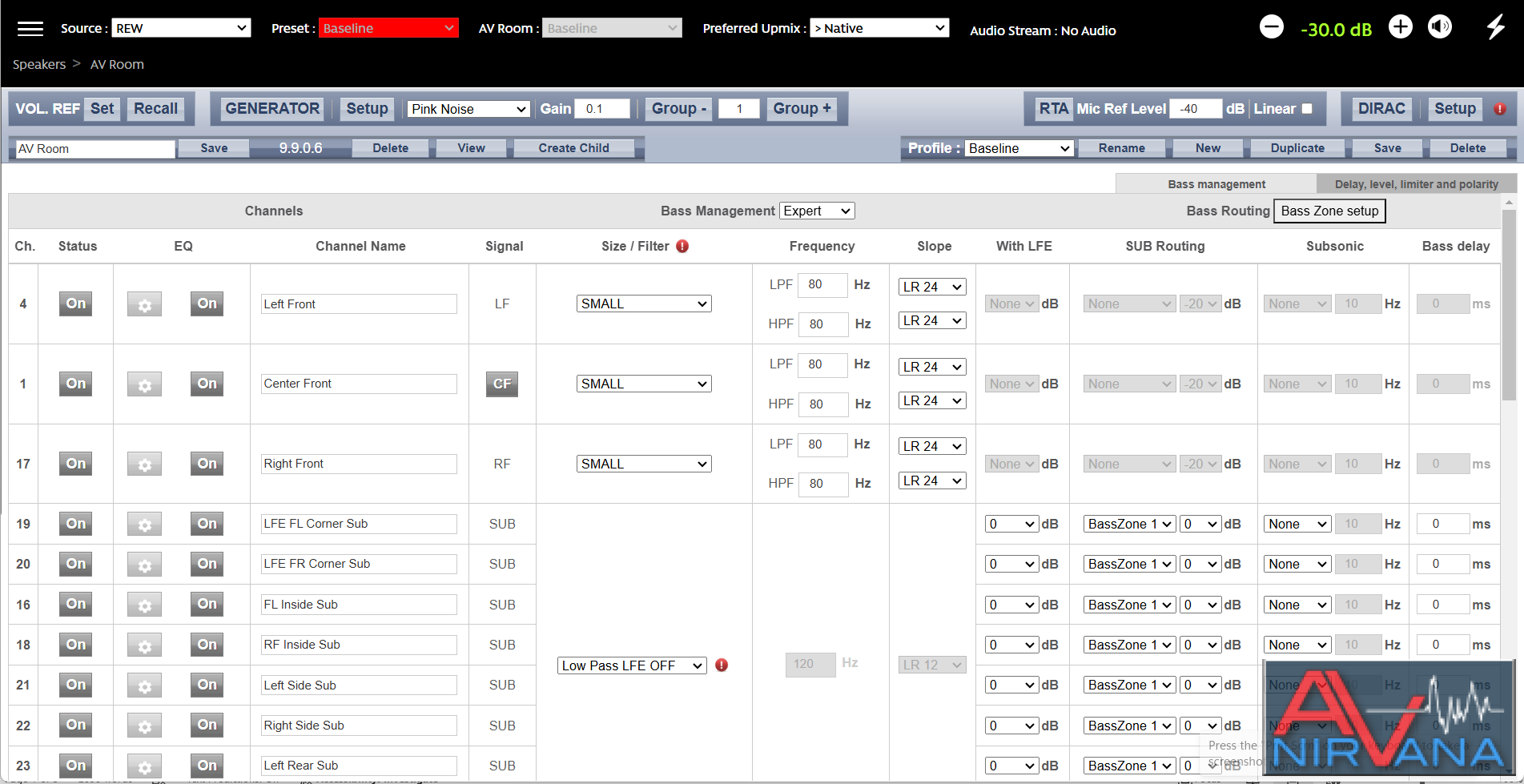Screen dimensions: 1524x784
Task: Click Create Child button
Action: click(x=573, y=148)
